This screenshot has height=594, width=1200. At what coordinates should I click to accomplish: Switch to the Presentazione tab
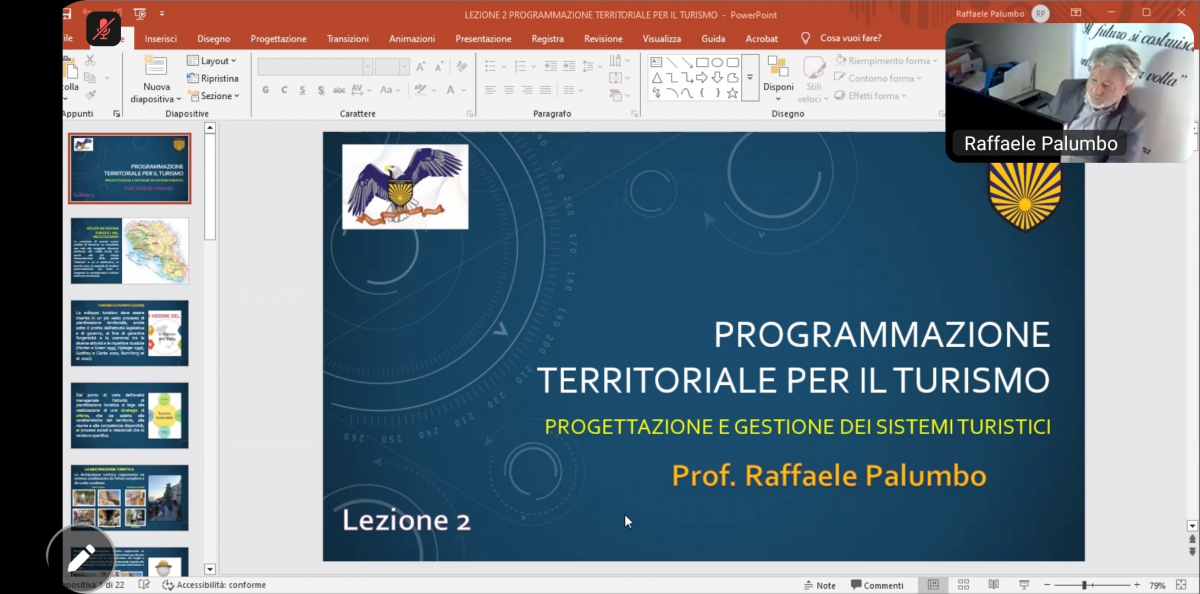(483, 39)
